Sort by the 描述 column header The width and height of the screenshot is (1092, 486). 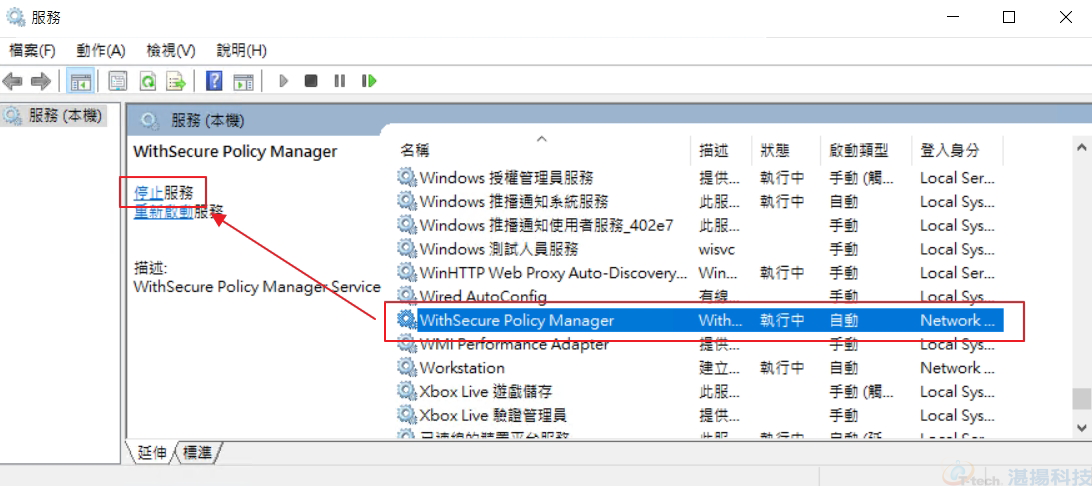722,150
